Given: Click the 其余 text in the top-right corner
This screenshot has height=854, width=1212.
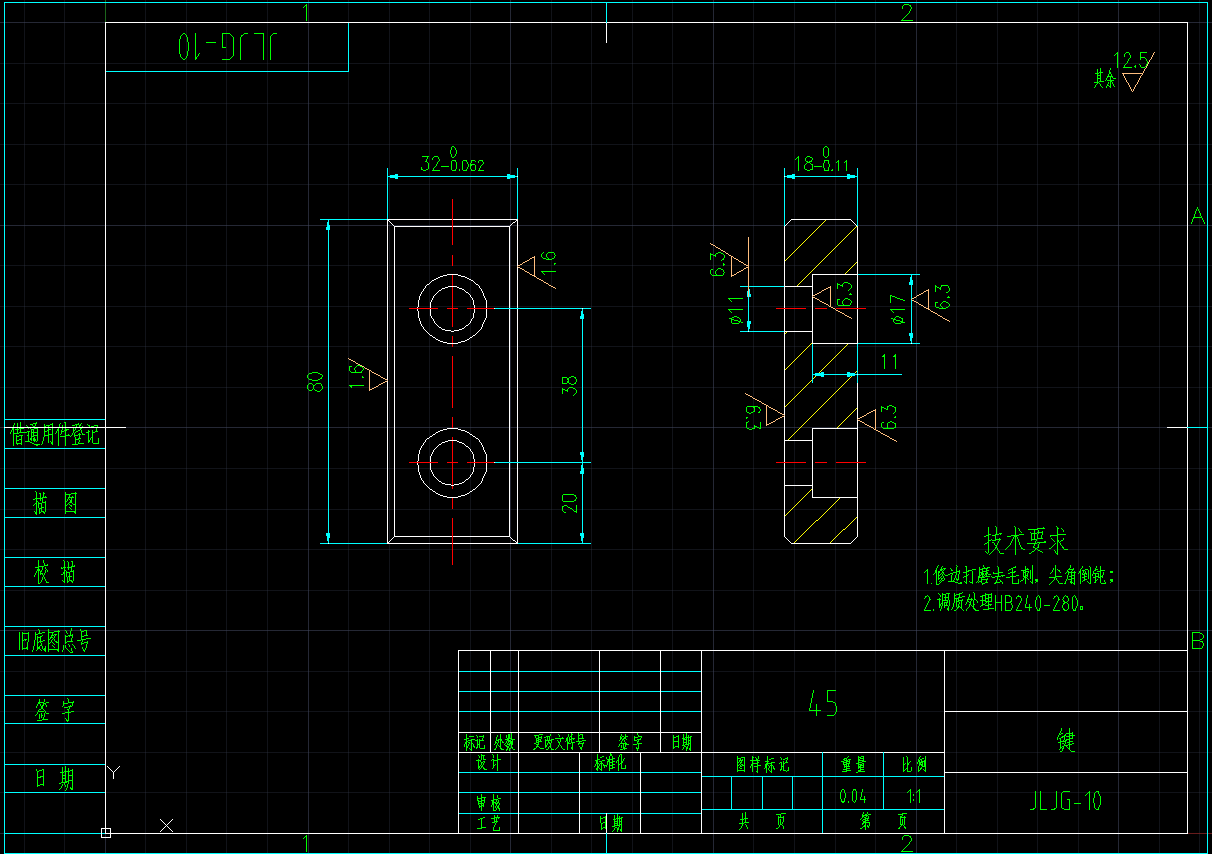Looking at the screenshot, I should (x=1104, y=79).
